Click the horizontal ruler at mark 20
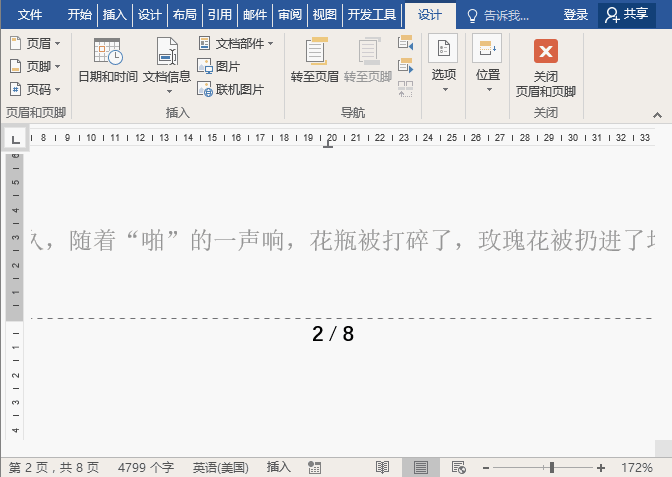The height and width of the screenshot is (477, 672). pos(332,138)
